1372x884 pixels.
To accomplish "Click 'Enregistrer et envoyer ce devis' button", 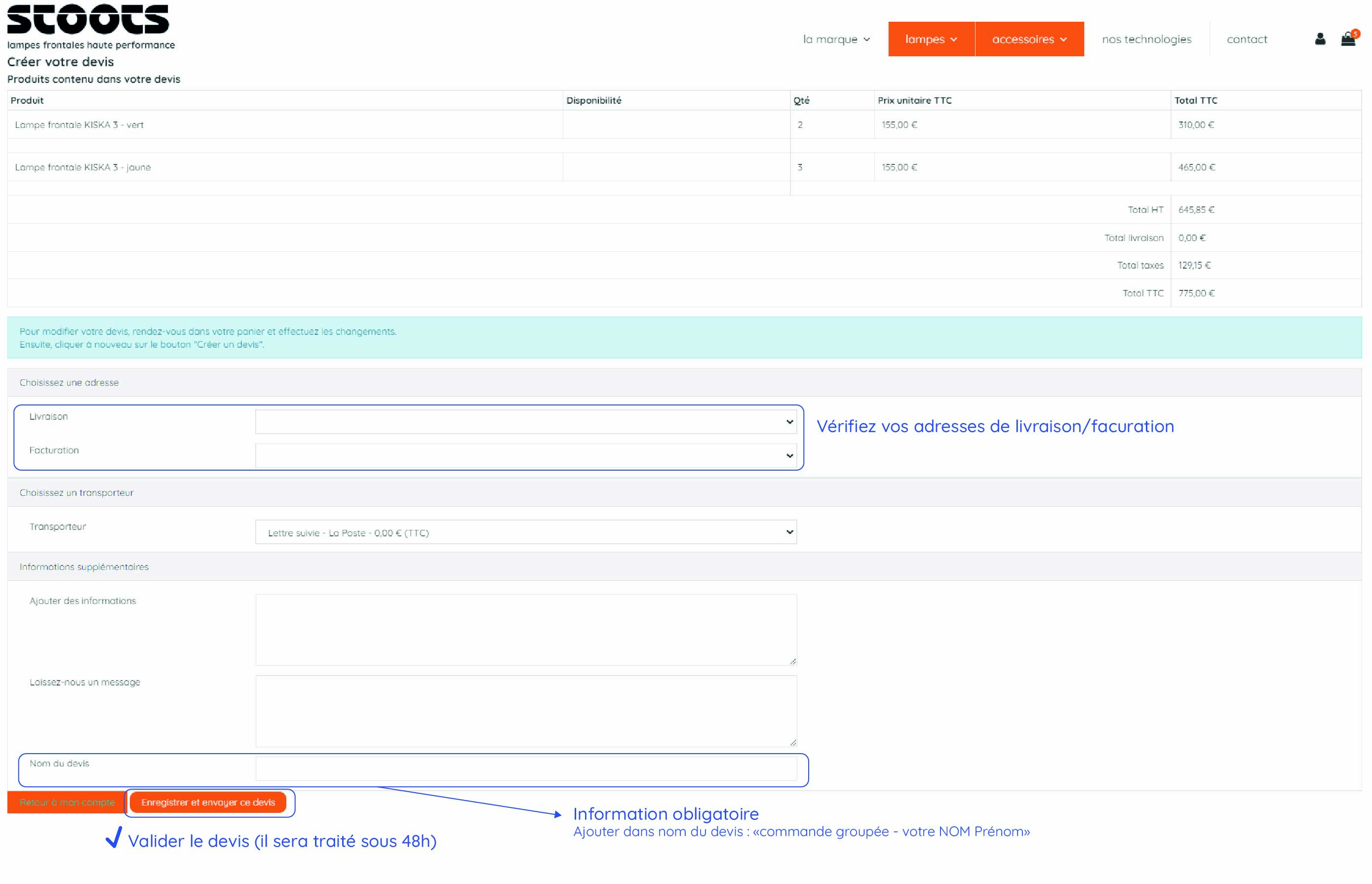I will tap(208, 802).
